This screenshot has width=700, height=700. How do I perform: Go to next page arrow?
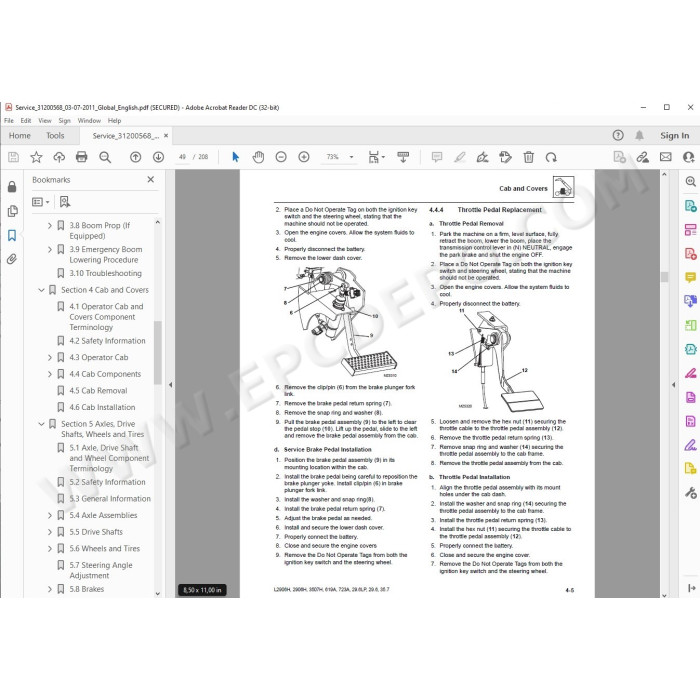point(158,157)
